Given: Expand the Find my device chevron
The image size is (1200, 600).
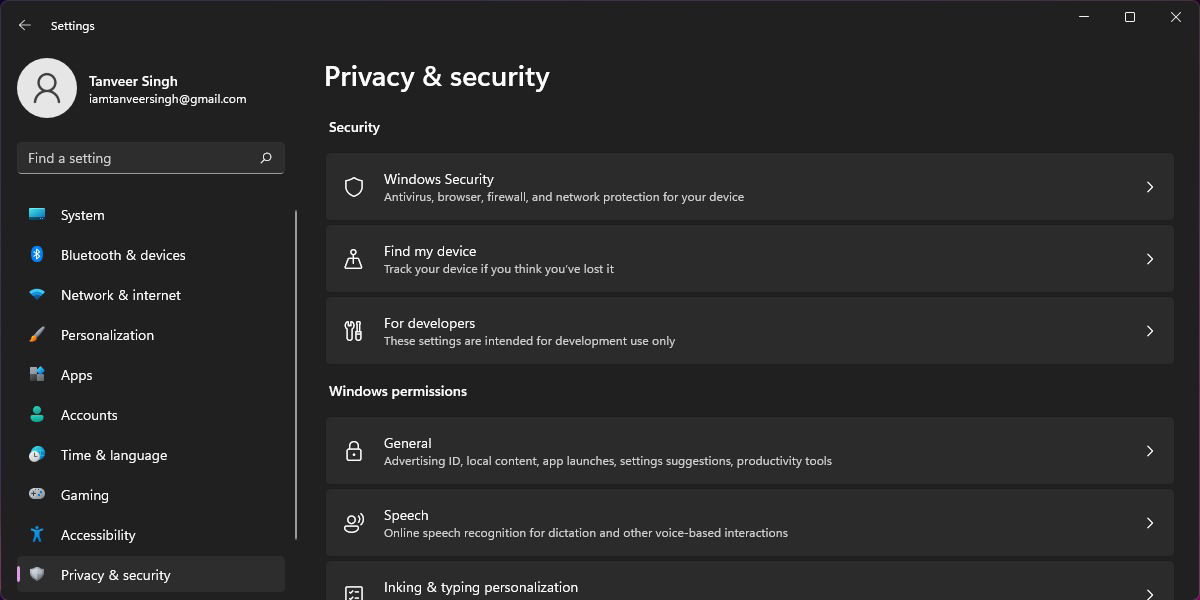Looking at the screenshot, I should [1150, 259].
